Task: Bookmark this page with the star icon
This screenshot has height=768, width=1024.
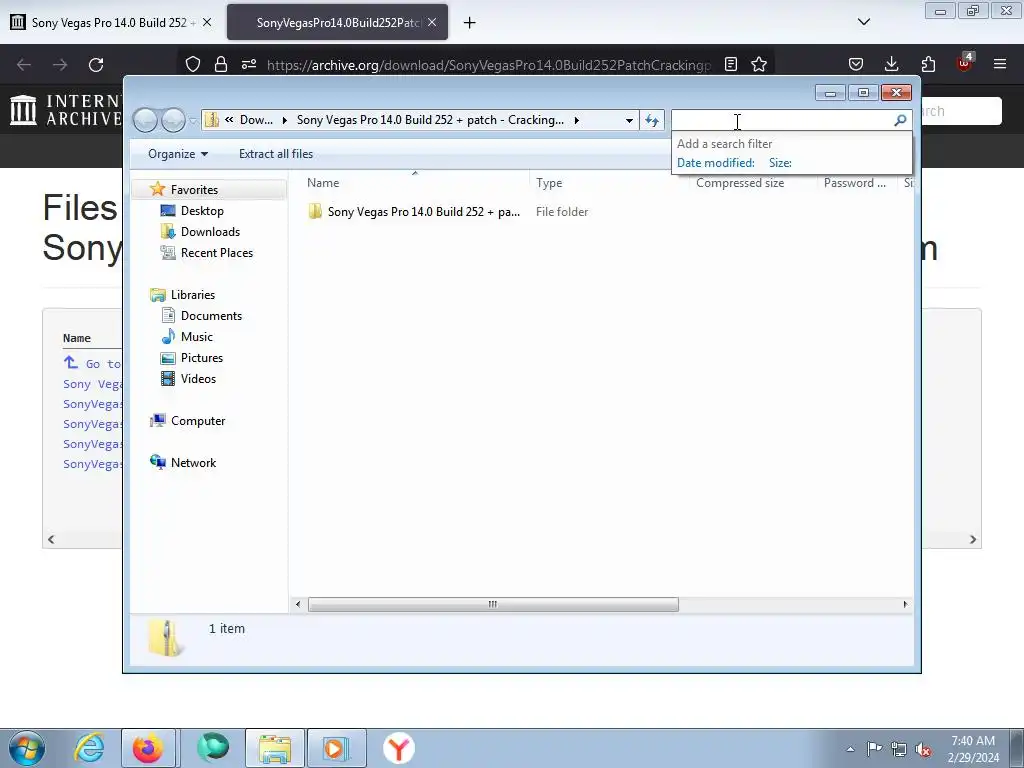Action: [x=759, y=64]
